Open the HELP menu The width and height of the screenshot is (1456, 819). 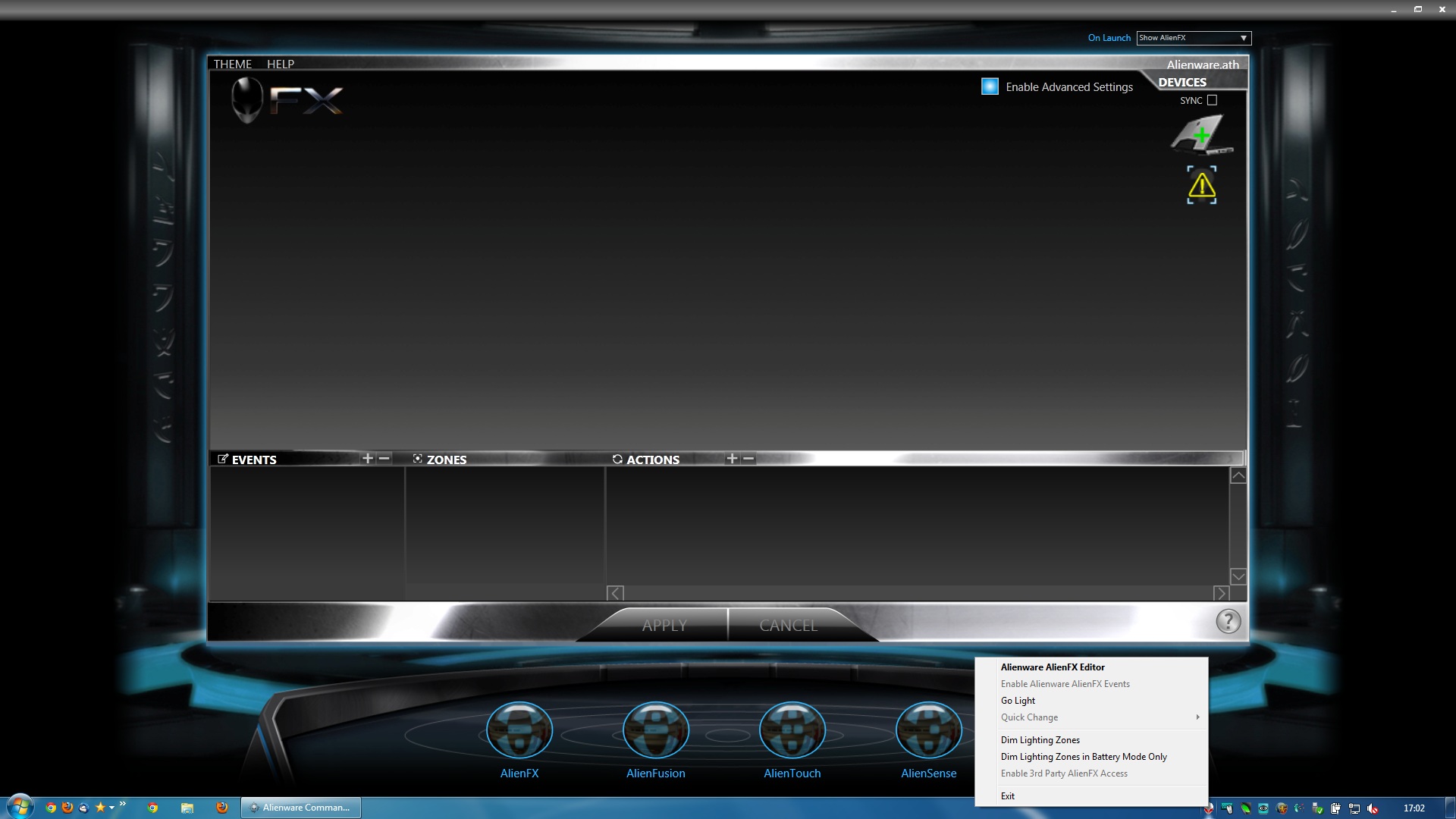click(281, 64)
